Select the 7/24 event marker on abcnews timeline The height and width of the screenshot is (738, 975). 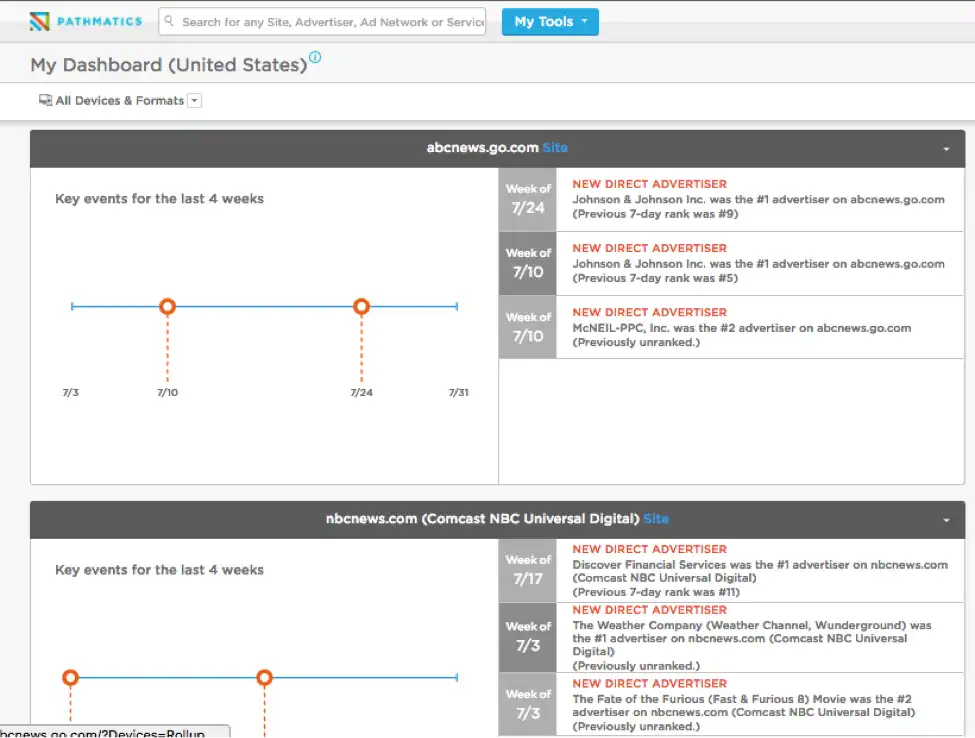pyautogui.click(x=361, y=306)
